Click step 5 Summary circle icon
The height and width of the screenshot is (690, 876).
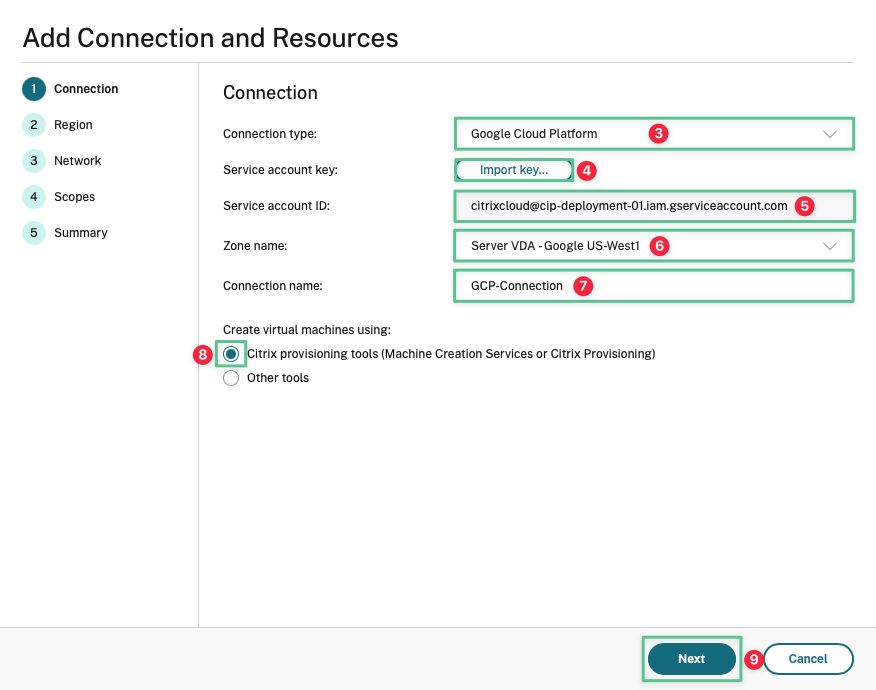pyautogui.click(x=34, y=232)
